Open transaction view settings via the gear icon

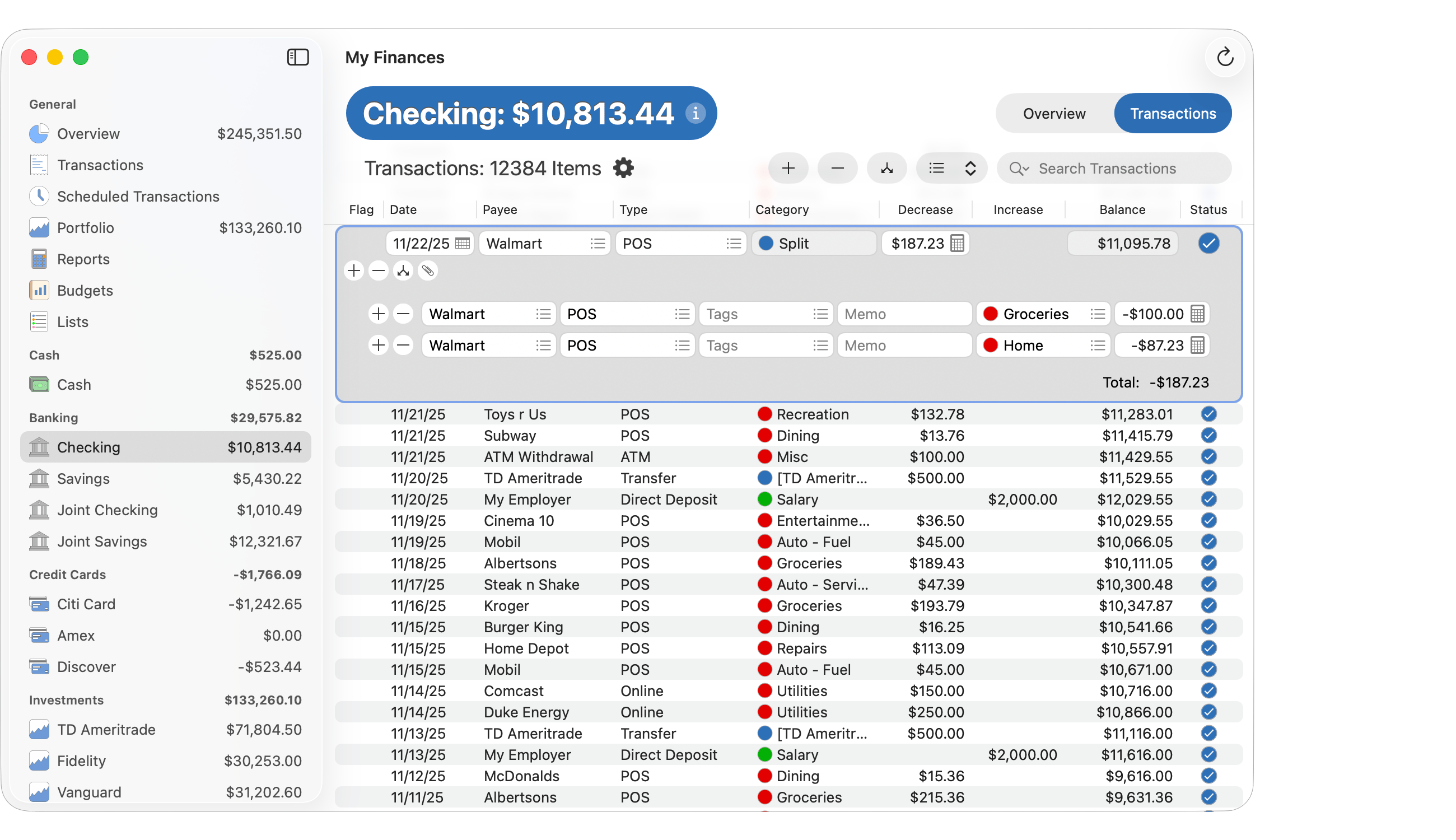[624, 168]
